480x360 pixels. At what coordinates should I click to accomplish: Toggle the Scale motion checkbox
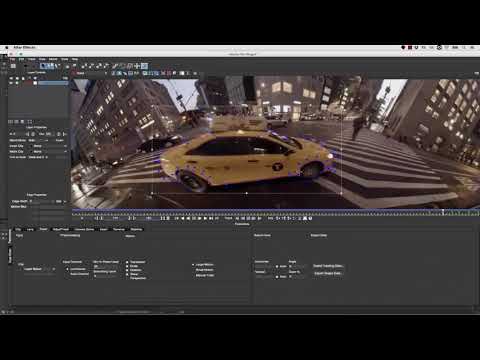pyautogui.click(x=127, y=266)
